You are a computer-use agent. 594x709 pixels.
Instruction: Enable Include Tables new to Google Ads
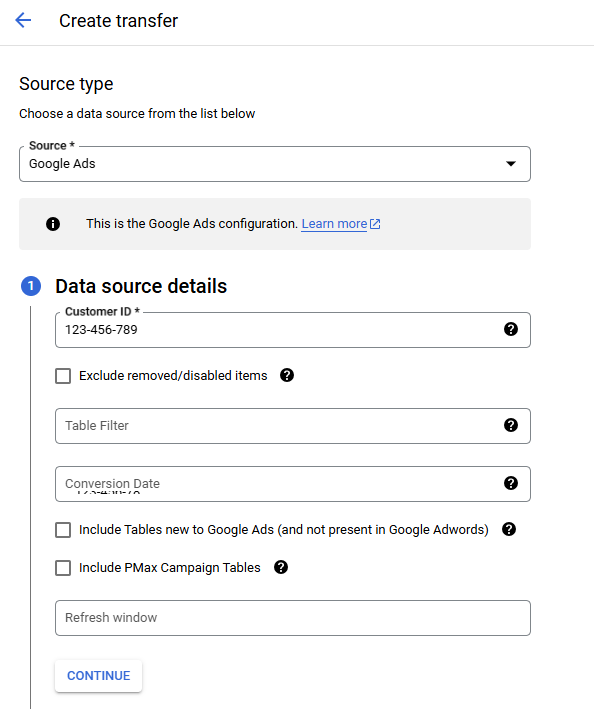pos(63,530)
